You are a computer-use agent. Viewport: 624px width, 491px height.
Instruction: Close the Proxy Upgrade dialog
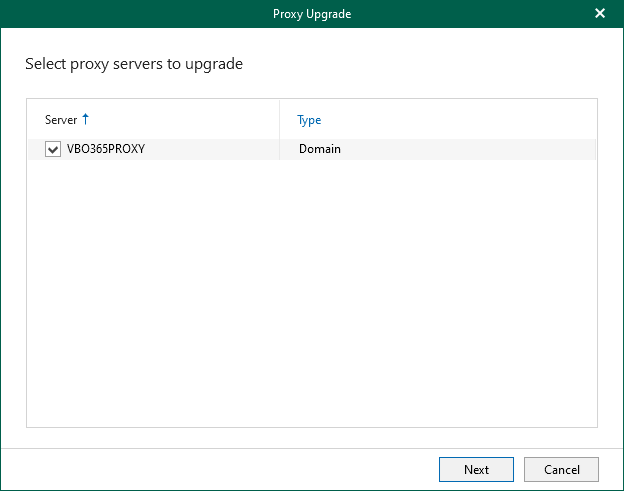pos(600,14)
